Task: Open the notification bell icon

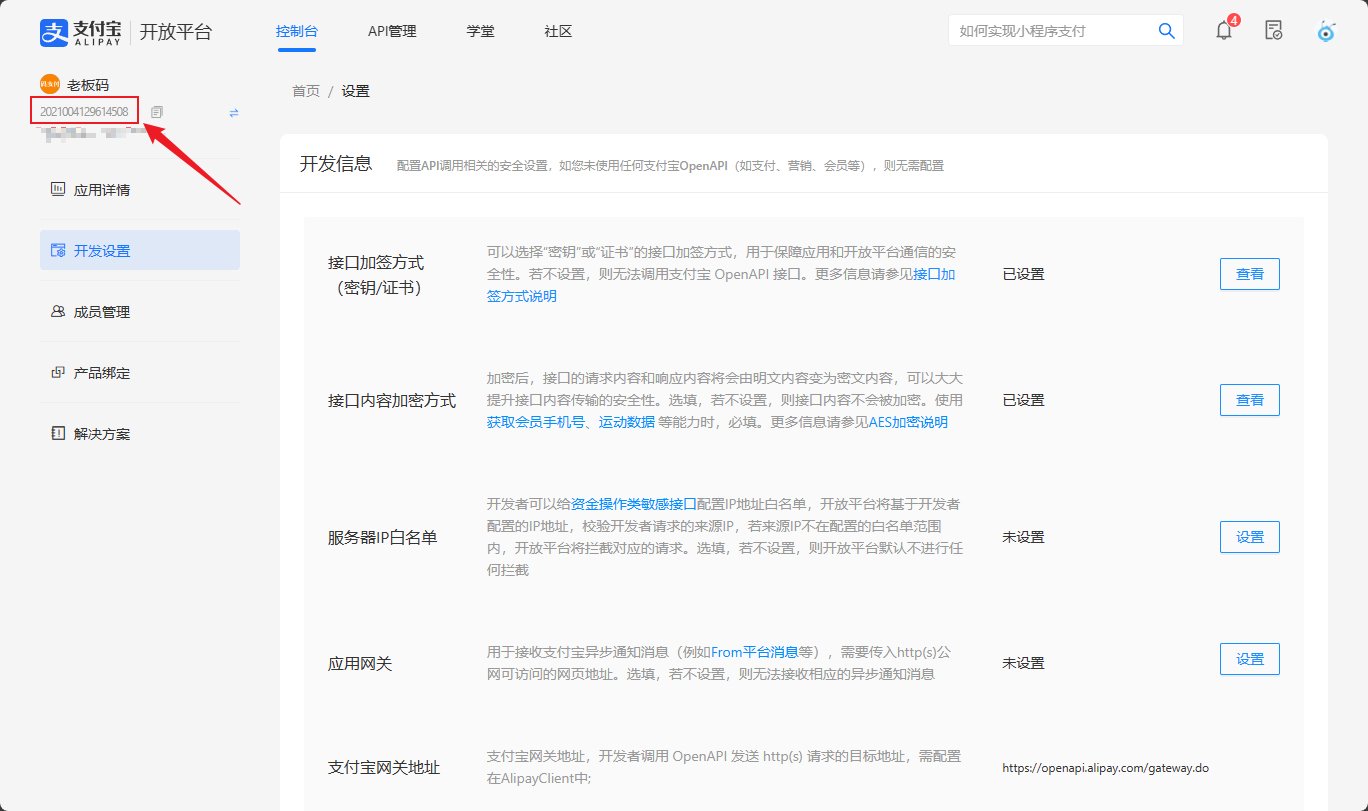Action: pyautogui.click(x=1224, y=30)
